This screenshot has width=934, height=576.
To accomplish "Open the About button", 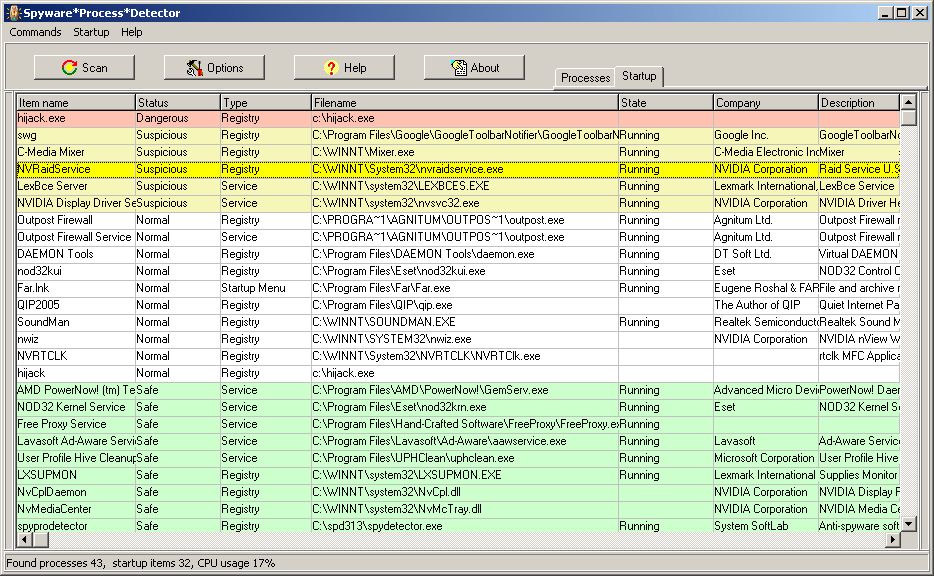I will tap(474, 67).
